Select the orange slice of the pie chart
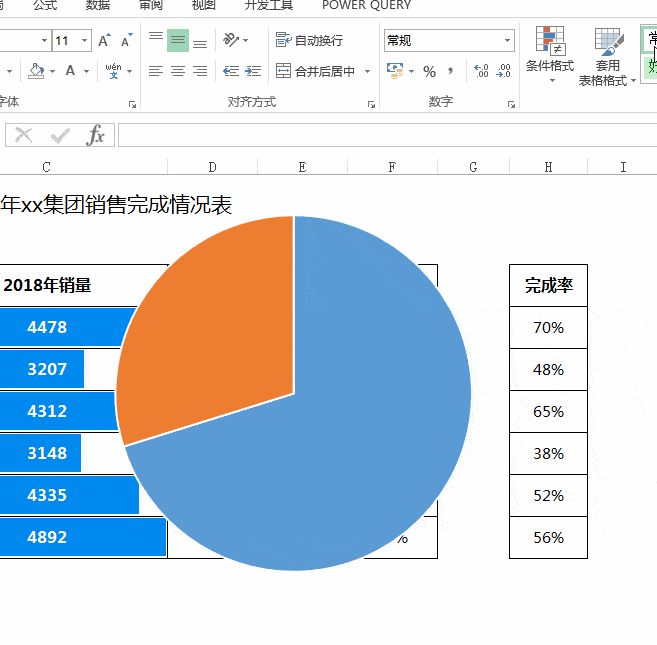657x645 pixels. point(218,335)
